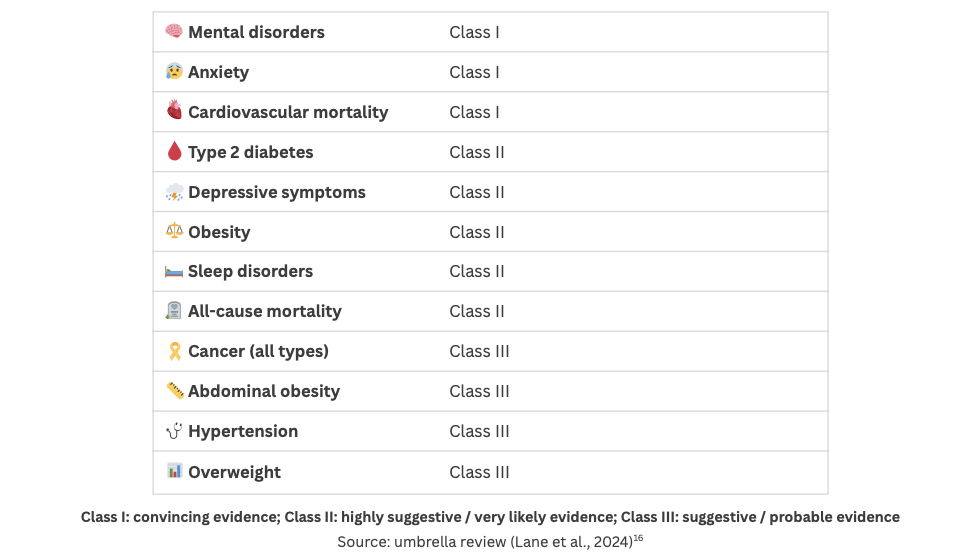The image size is (958, 556).
Task: Click the tombstone icon for All-cause mortality
Action: (174, 310)
